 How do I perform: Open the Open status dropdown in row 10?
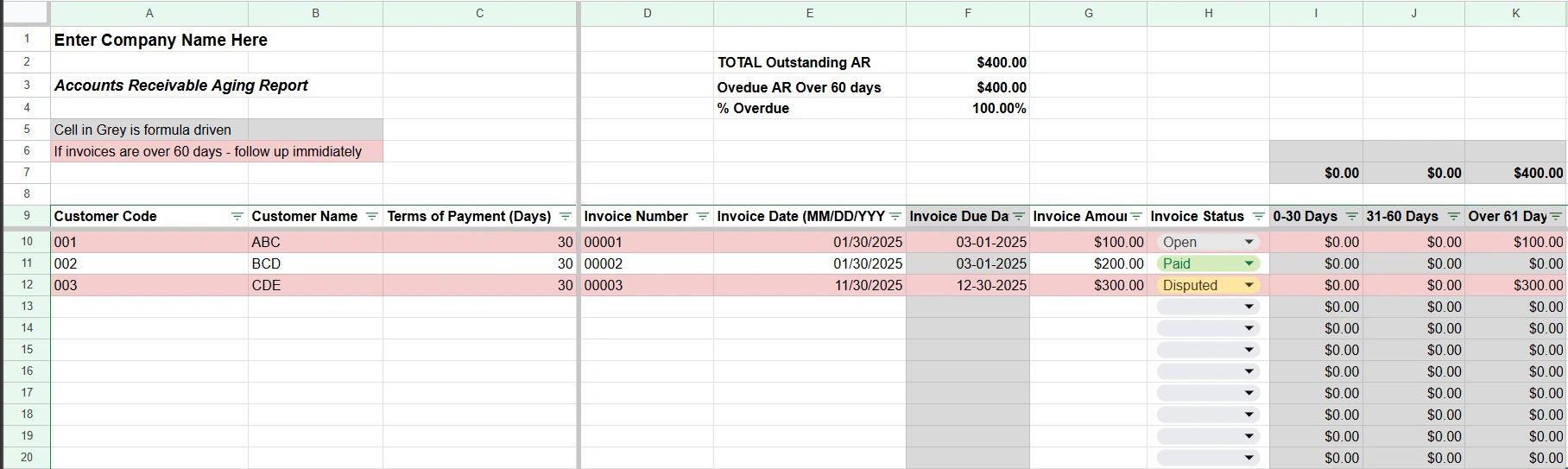1249,243
